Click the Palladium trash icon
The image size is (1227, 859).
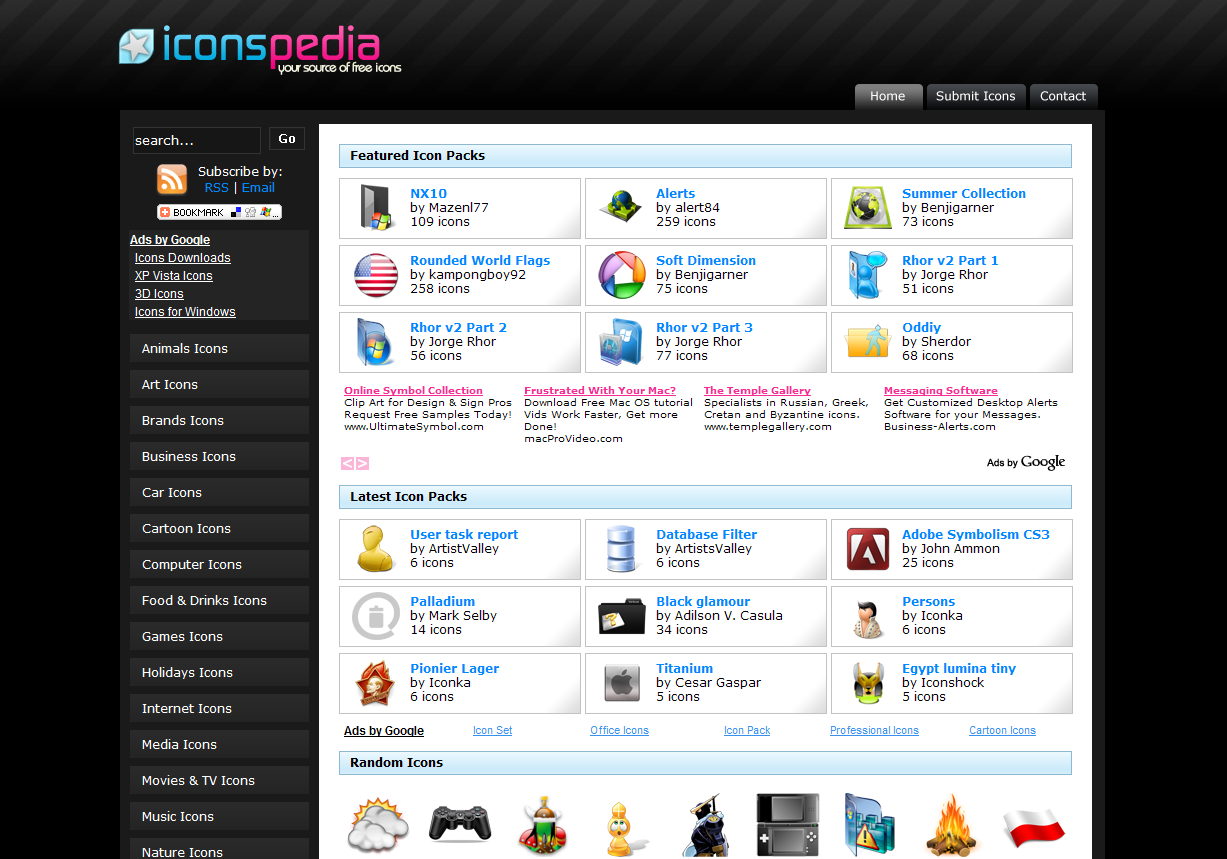tap(376, 616)
